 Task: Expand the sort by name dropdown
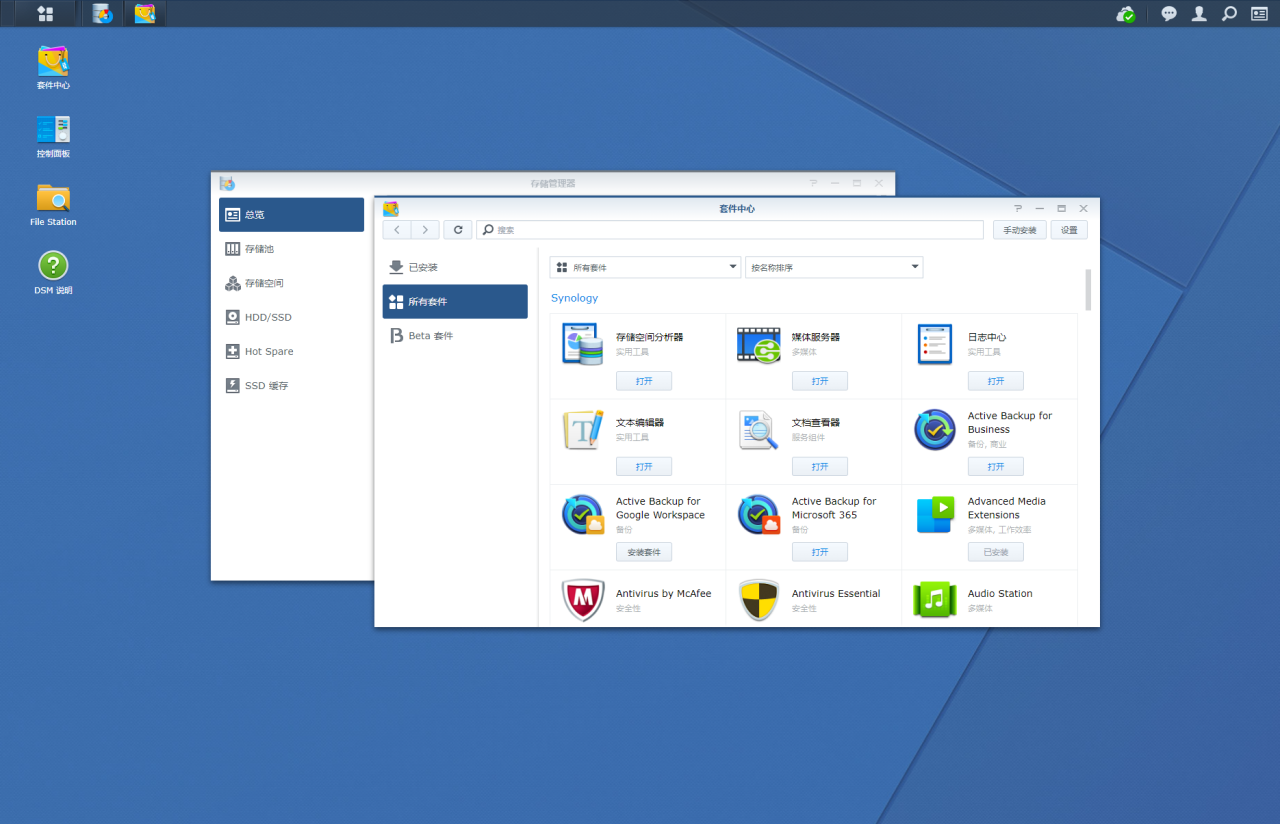click(x=834, y=268)
